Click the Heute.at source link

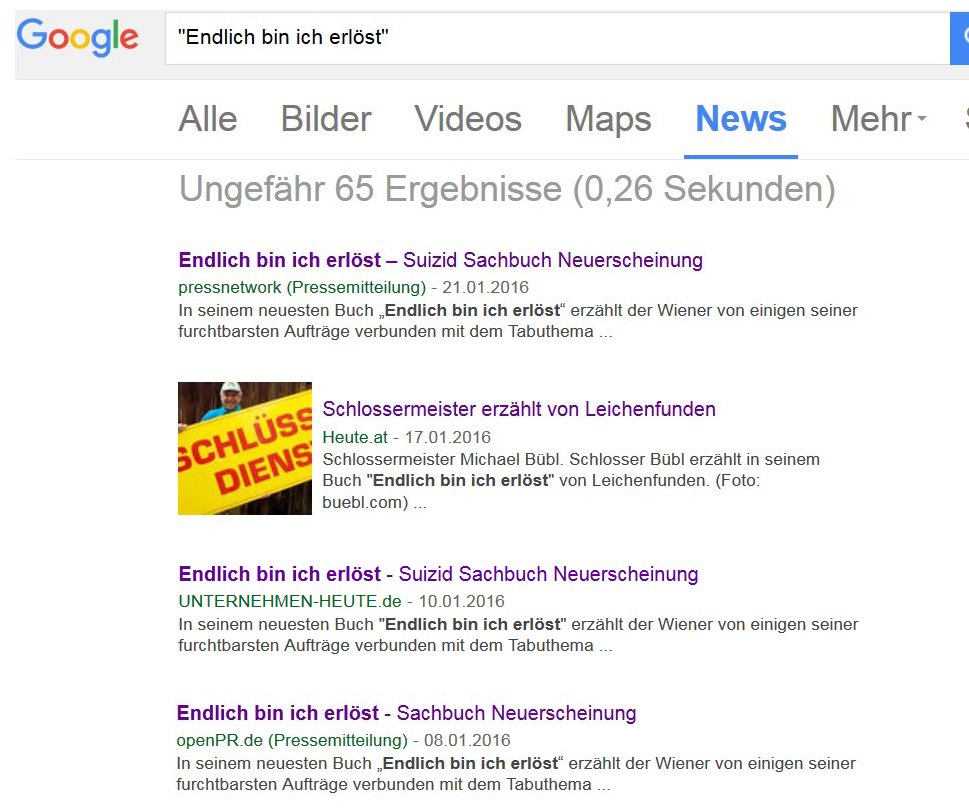click(x=355, y=438)
